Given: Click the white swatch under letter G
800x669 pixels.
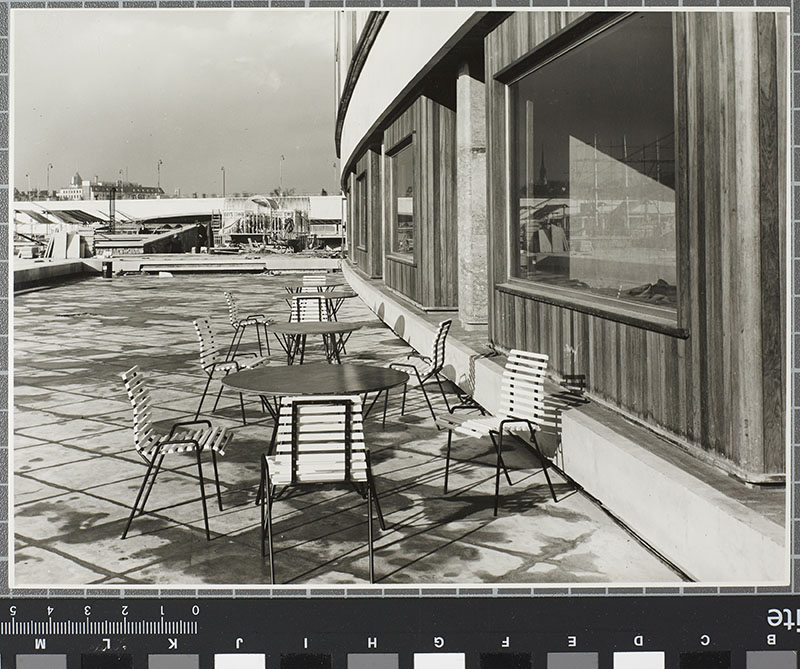Looking at the screenshot, I should [x=439, y=660].
